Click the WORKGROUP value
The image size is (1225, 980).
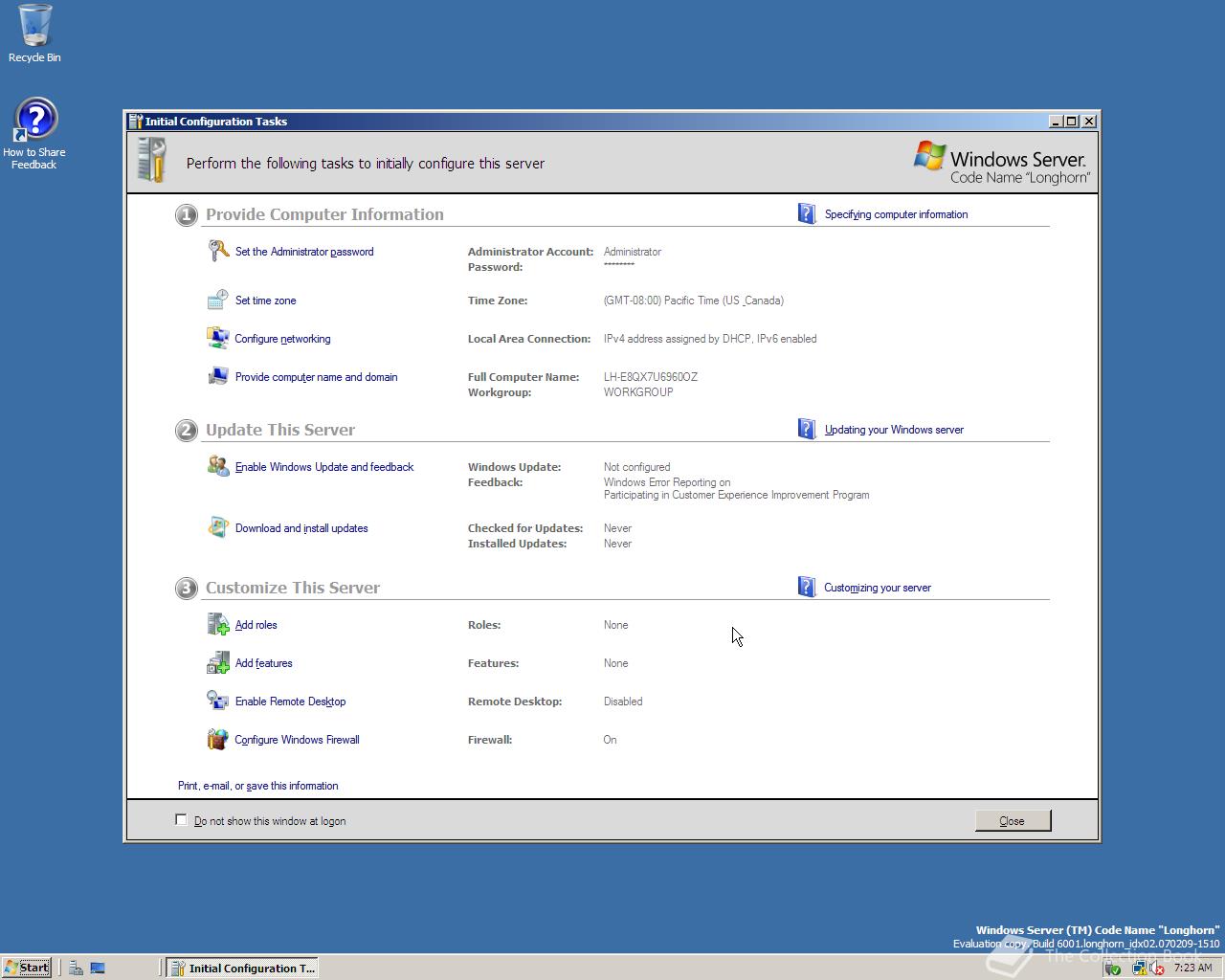click(638, 392)
